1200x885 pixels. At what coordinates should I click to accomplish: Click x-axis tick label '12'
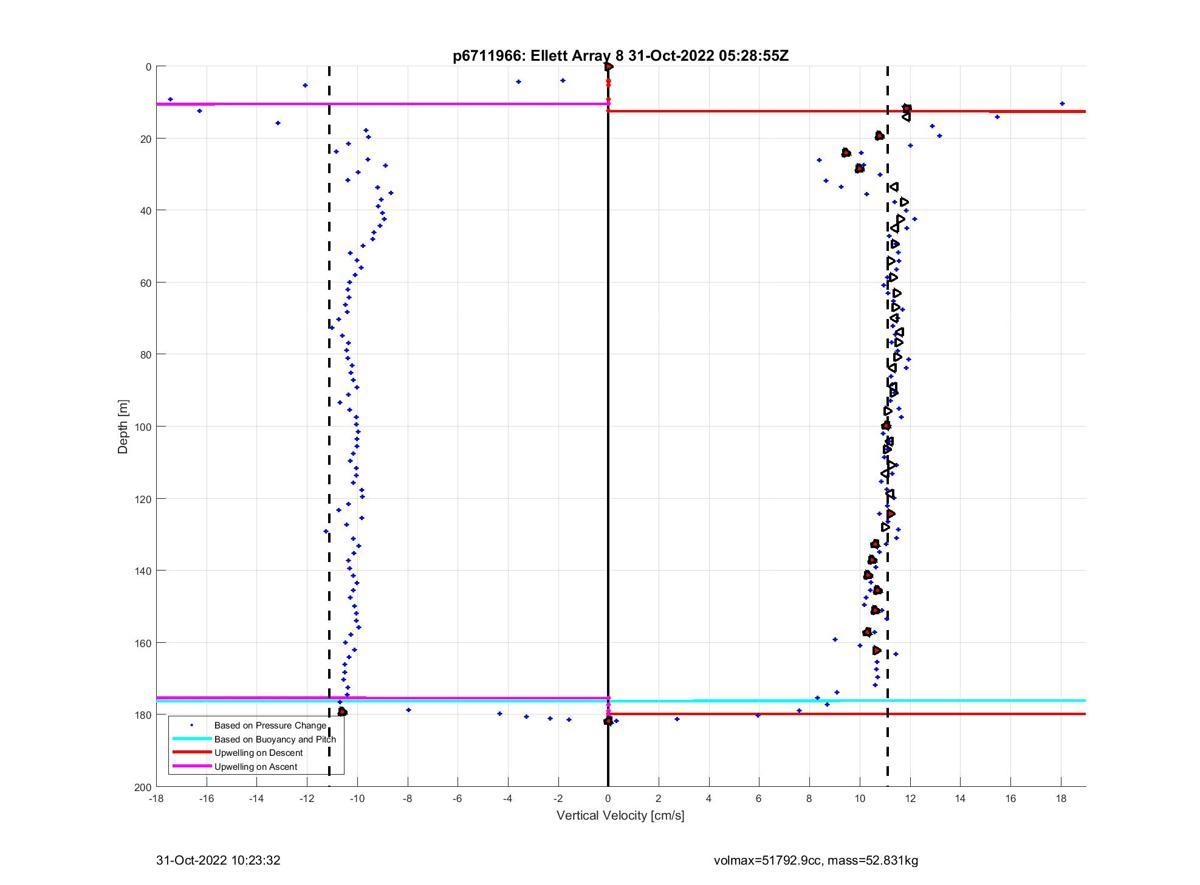click(910, 799)
